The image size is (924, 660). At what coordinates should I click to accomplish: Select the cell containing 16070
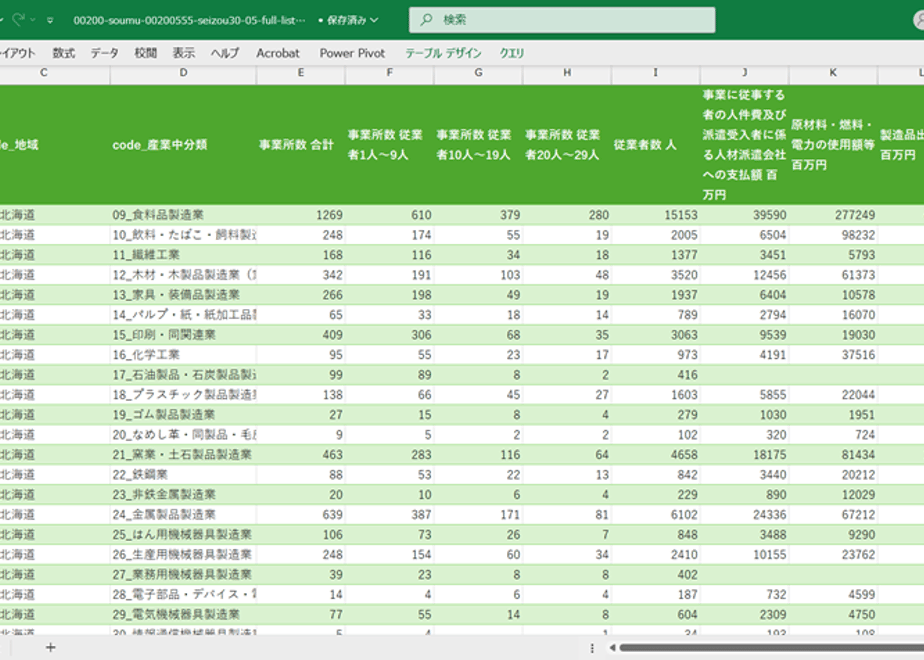(833, 315)
